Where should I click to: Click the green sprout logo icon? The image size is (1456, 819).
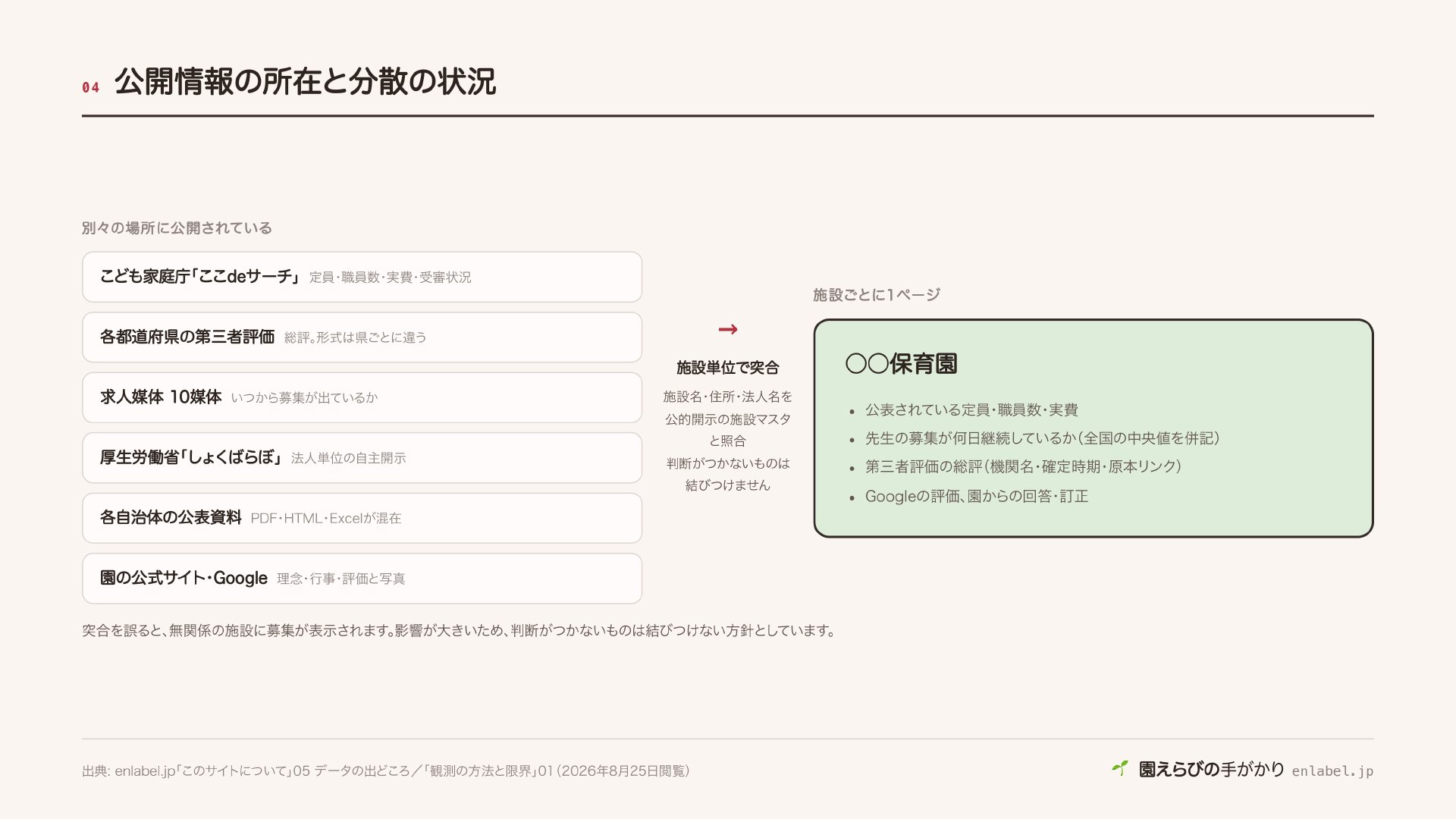click(1120, 769)
